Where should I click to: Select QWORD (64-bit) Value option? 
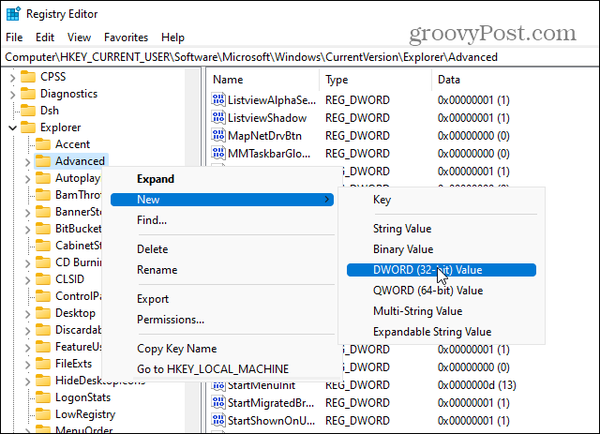click(x=427, y=290)
